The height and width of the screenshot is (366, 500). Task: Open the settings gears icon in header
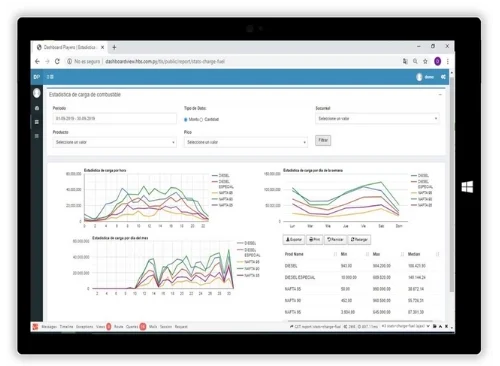click(443, 77)
